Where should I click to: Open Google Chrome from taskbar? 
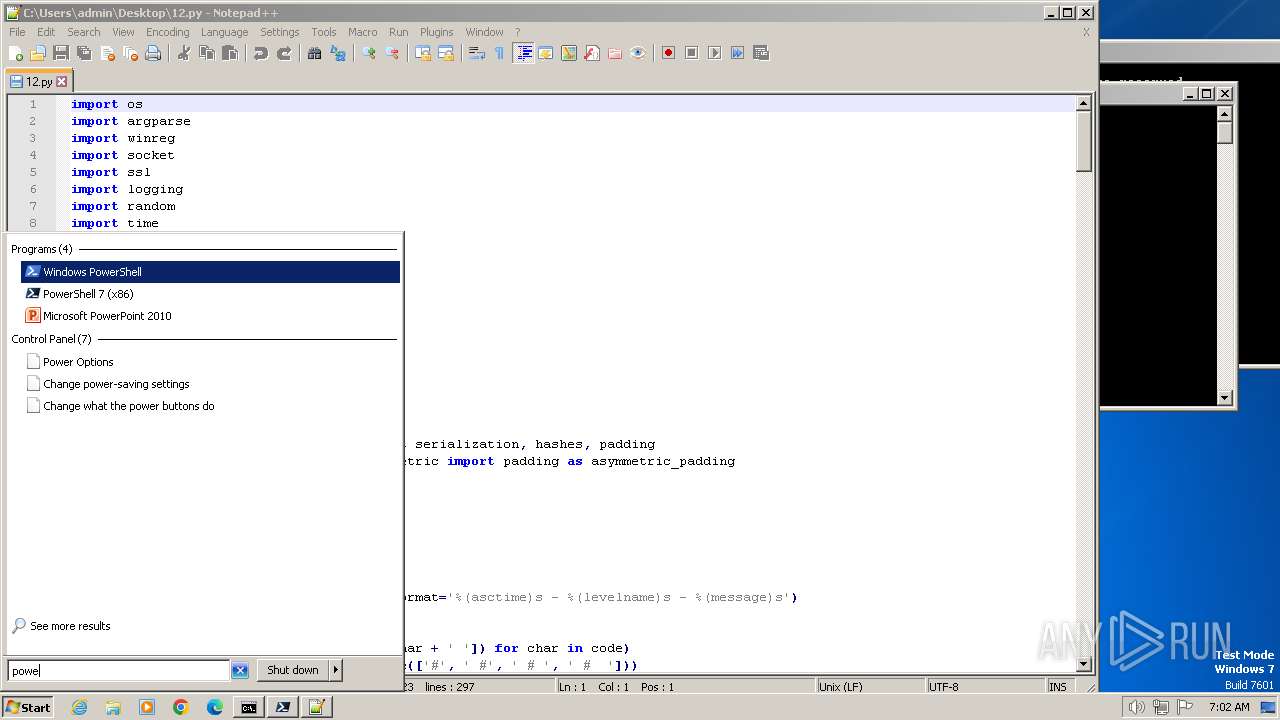tap(181, 707)
